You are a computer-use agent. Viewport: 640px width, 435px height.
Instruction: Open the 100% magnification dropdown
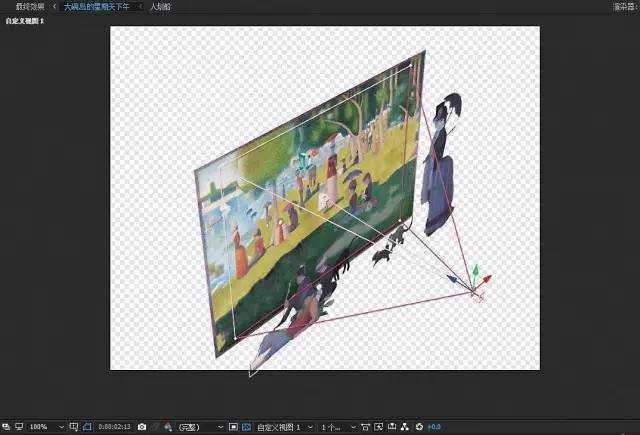[46, 427]
